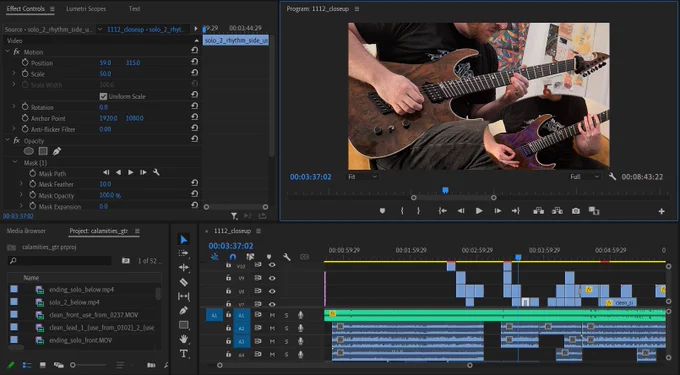Switch to Media Browser tab
680x375 pixels.
(26, 231)
